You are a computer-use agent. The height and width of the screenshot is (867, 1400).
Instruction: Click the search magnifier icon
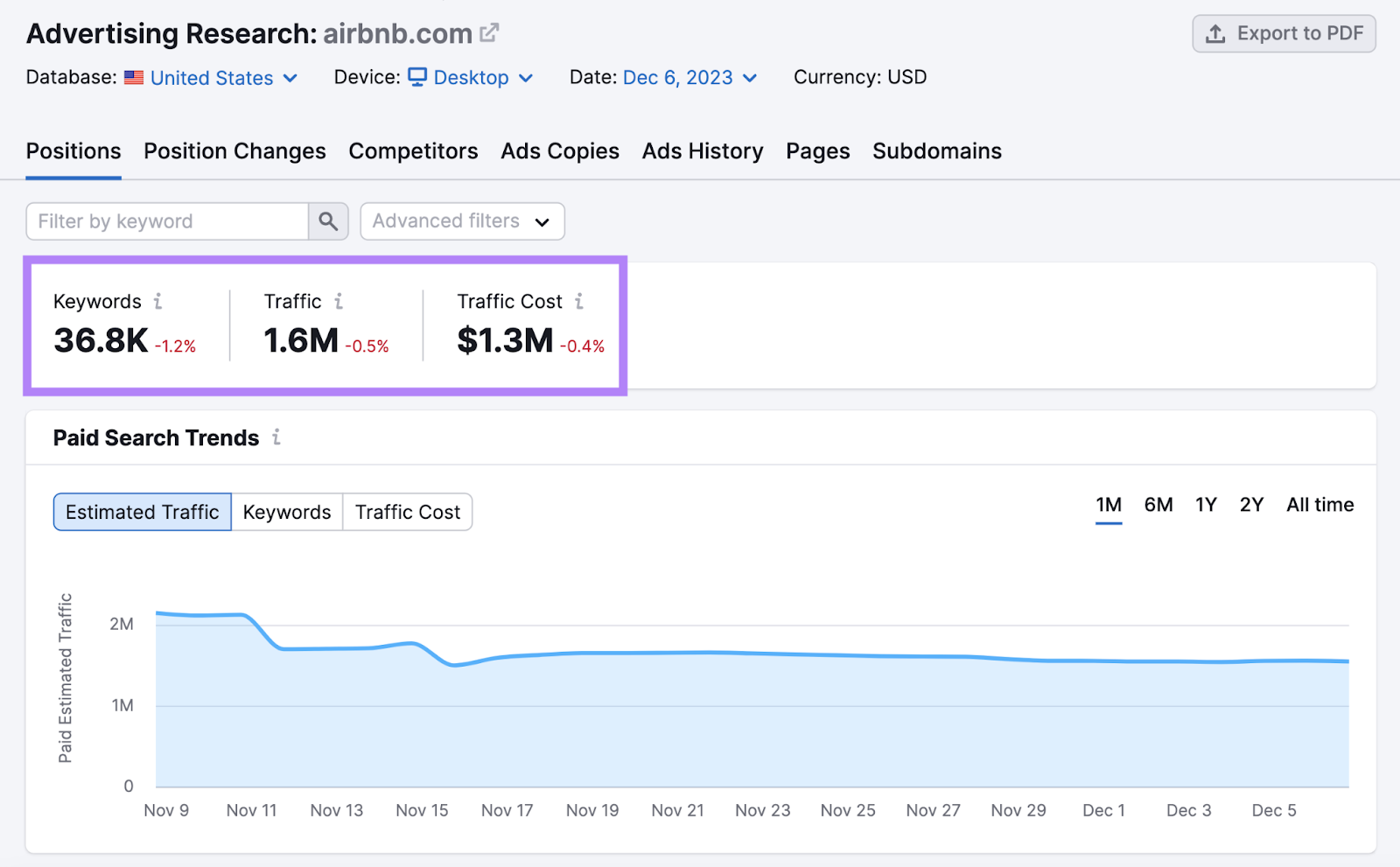click(328, 221)
